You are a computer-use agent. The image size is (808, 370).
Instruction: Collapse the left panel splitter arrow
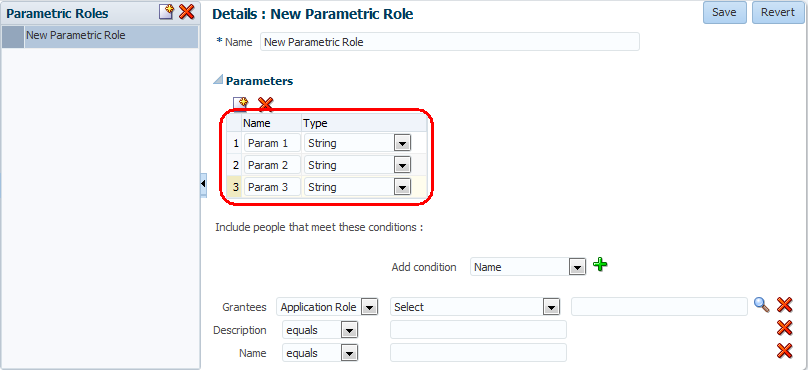coord(203,183)
